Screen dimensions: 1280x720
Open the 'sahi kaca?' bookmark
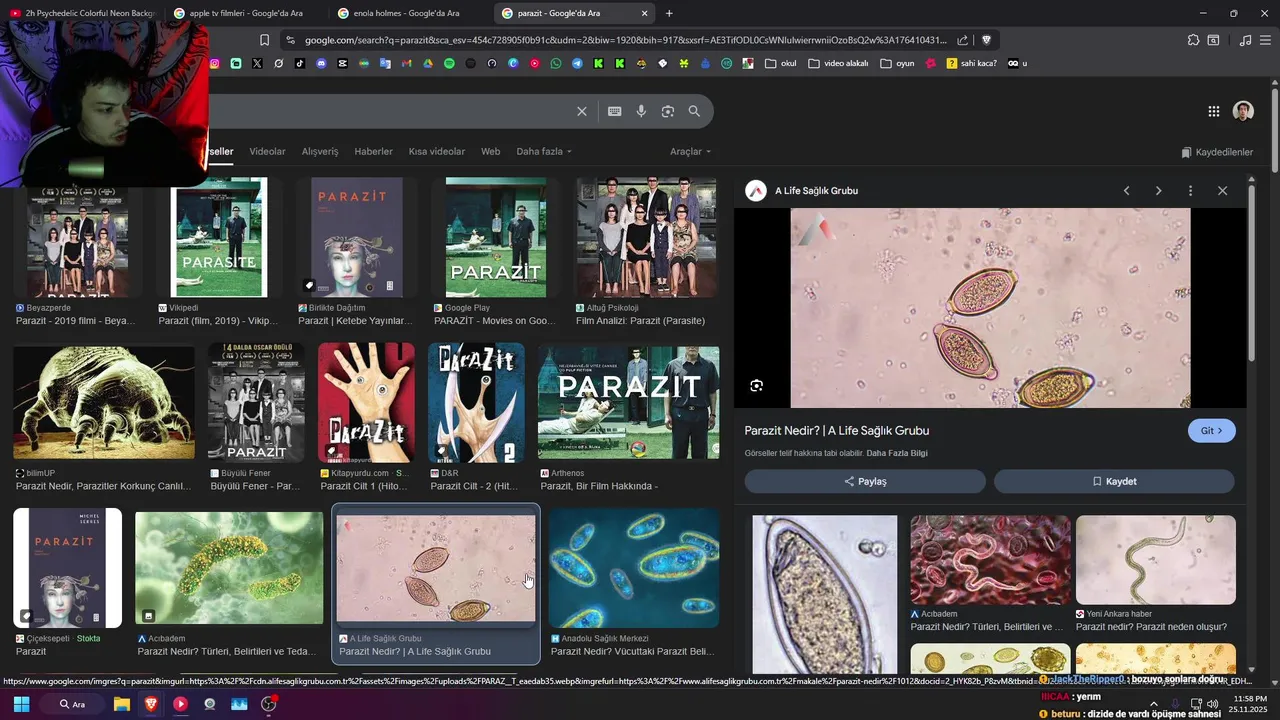[x=971, y=63]
